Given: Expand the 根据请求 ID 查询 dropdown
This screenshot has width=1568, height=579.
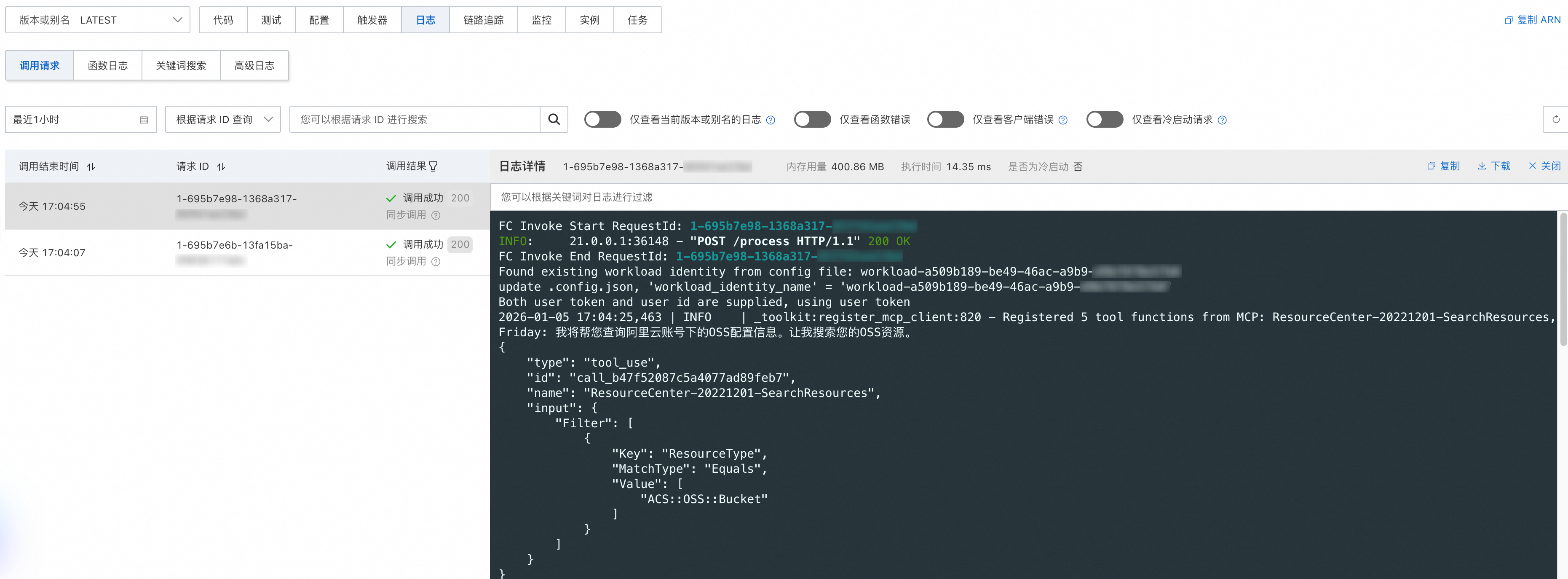Looking at the screenshot, I should (x=223, y=119).
